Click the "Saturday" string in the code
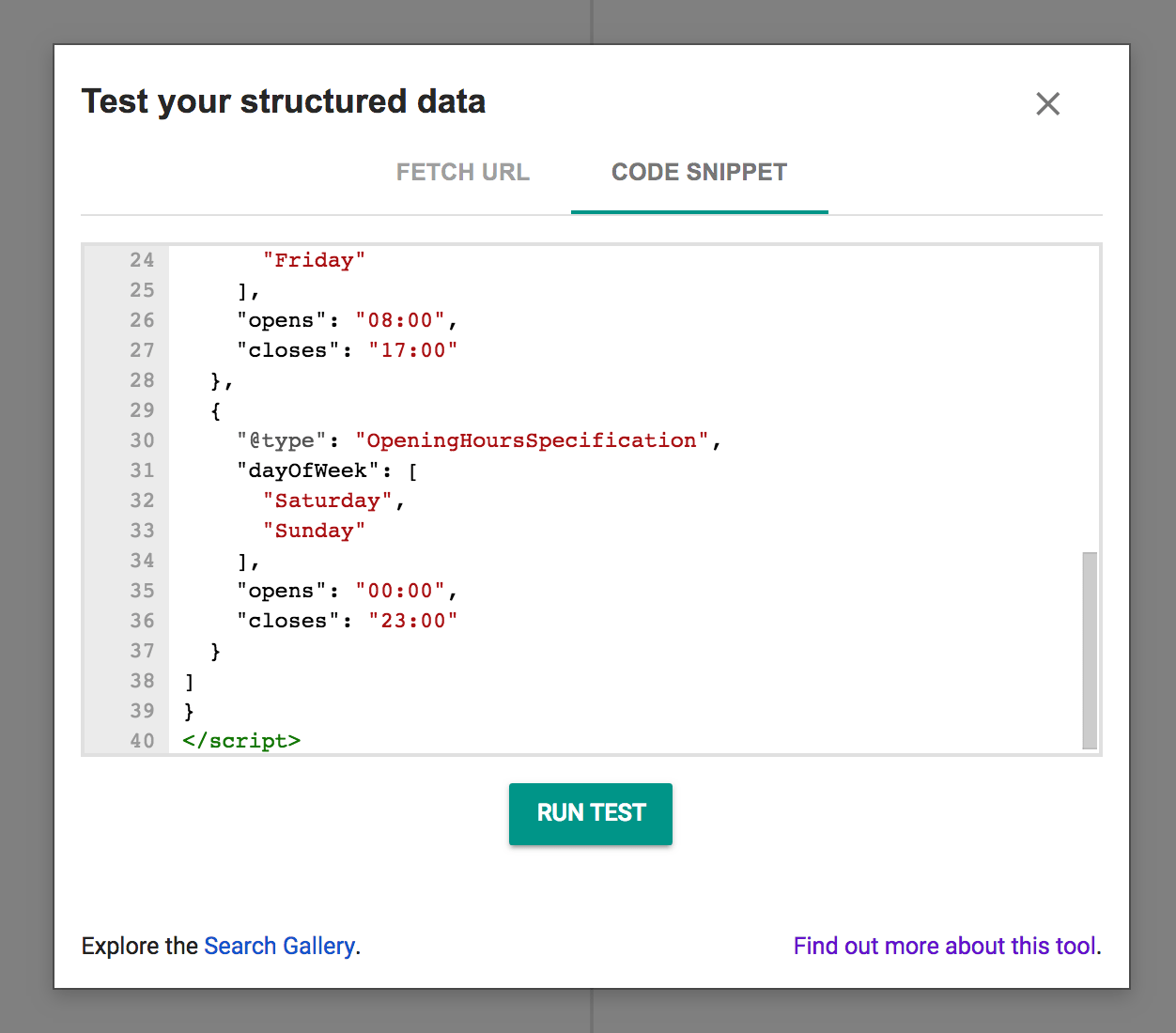1176x1033 pixels. [x=327, y=501]
